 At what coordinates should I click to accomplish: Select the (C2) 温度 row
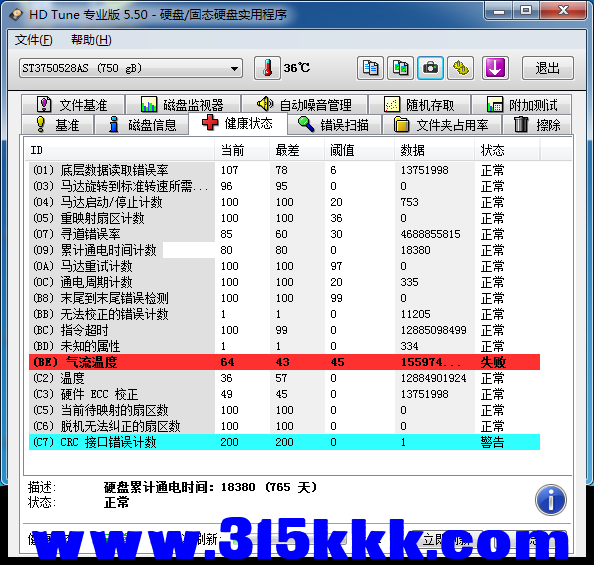[x=284, y=378]
